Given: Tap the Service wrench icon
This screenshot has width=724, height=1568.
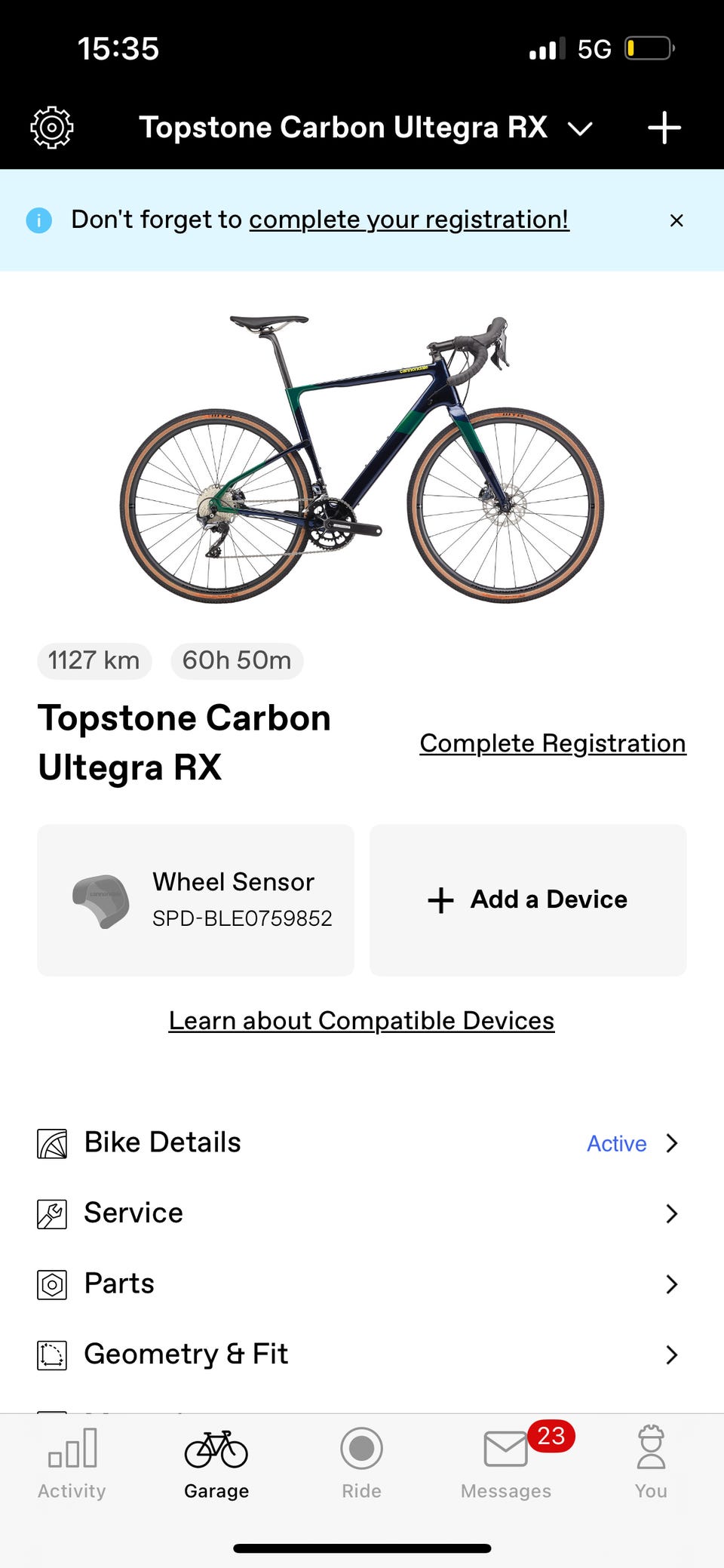Looking at the screenshot, I should 52,1214.
